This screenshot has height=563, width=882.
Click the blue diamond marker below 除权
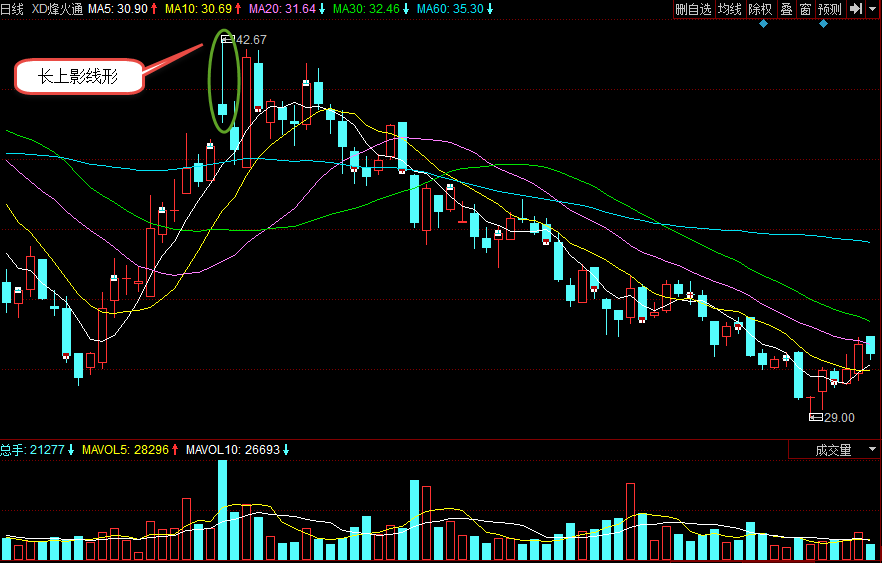pyautogui.click(x=763, y=24)
